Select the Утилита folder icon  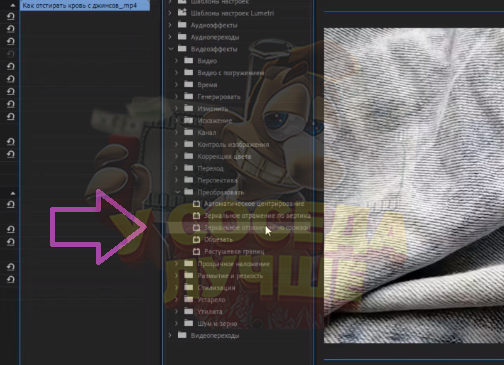[189, 311]
